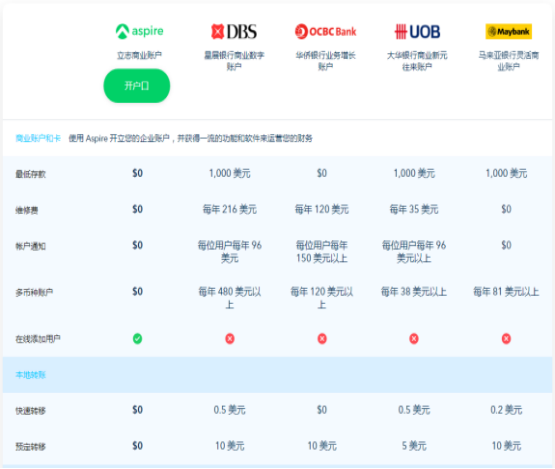Click the Maybank logo
This screenshot has height=469, width=555.
point(509,32)
